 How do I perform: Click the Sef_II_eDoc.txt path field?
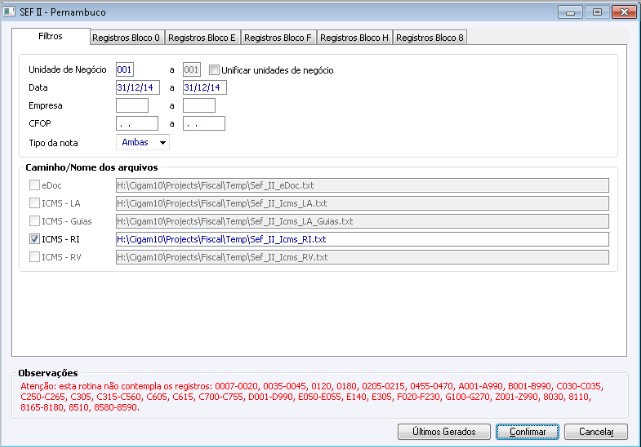(x=362, y=185)
